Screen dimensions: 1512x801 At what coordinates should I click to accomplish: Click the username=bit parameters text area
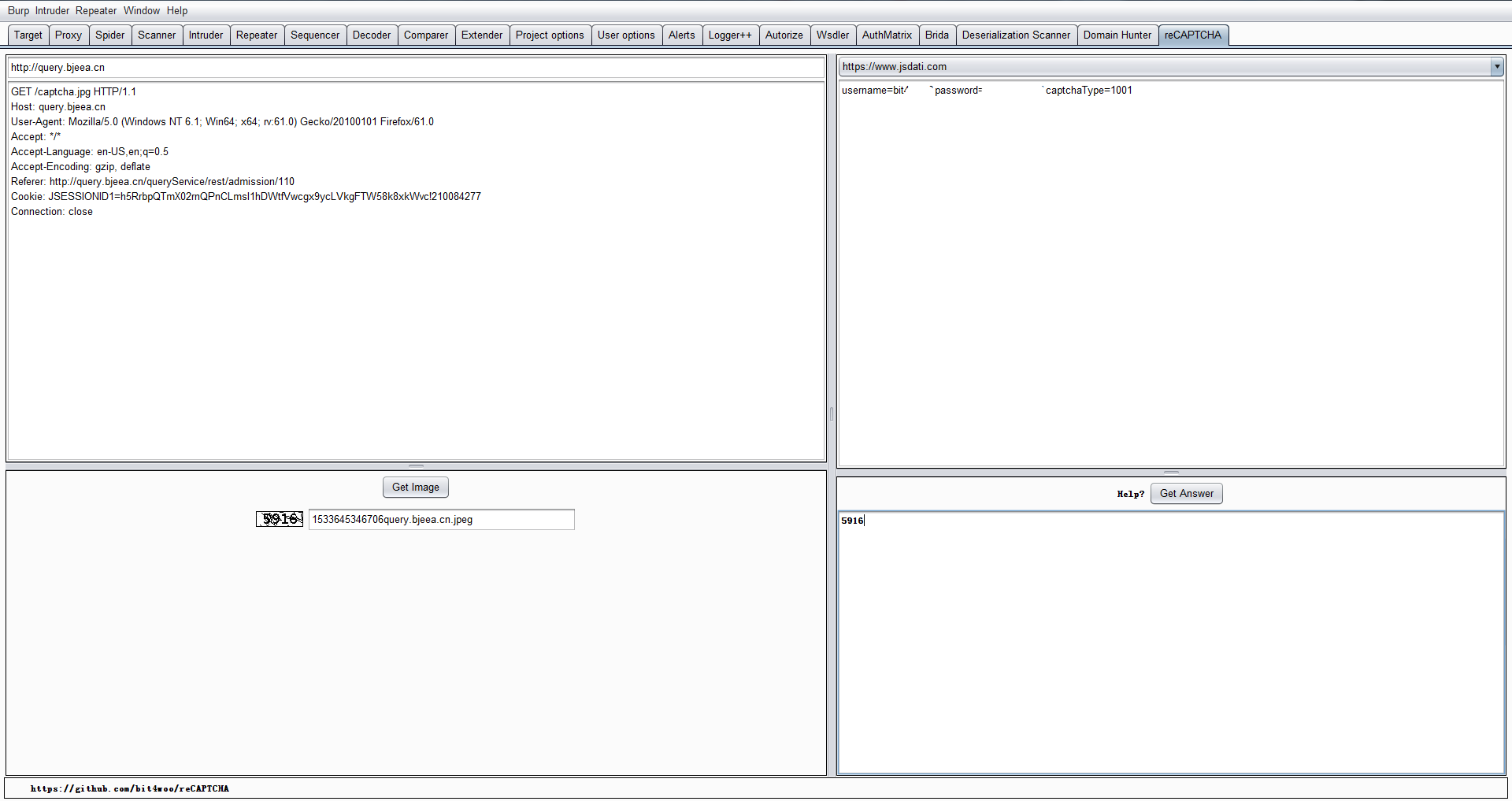point(1172,273)
